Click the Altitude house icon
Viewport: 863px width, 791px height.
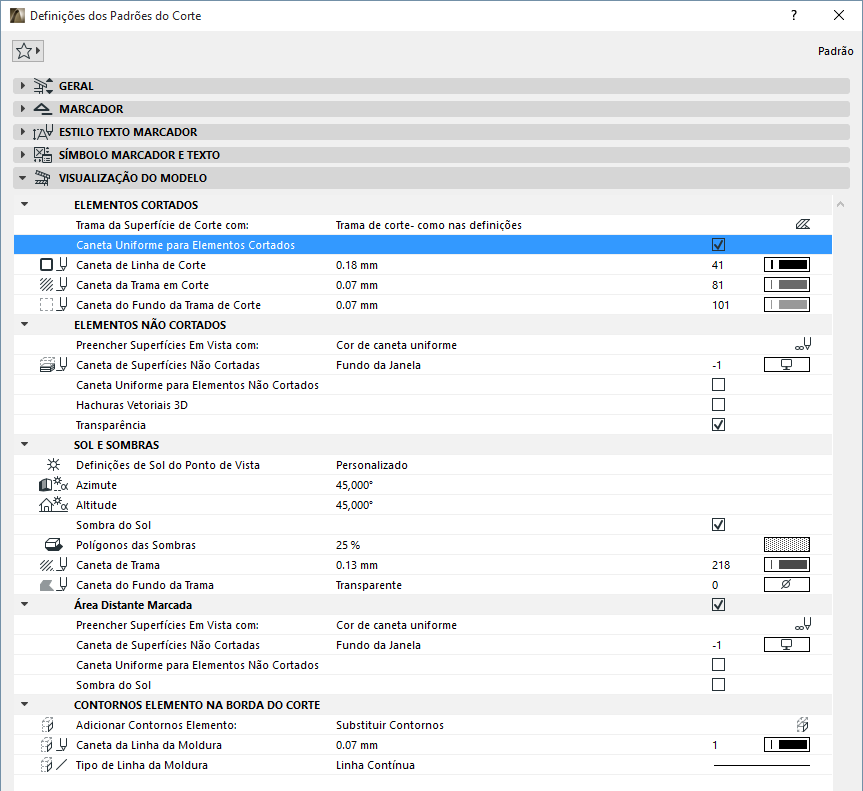pos(54,504)
